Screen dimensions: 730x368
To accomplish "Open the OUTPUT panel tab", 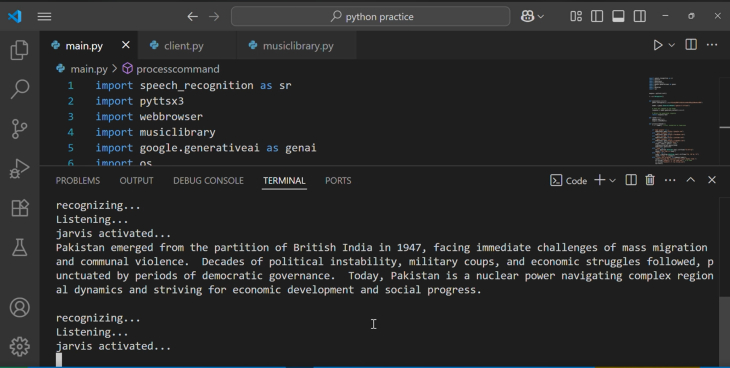I will point(136,181).
